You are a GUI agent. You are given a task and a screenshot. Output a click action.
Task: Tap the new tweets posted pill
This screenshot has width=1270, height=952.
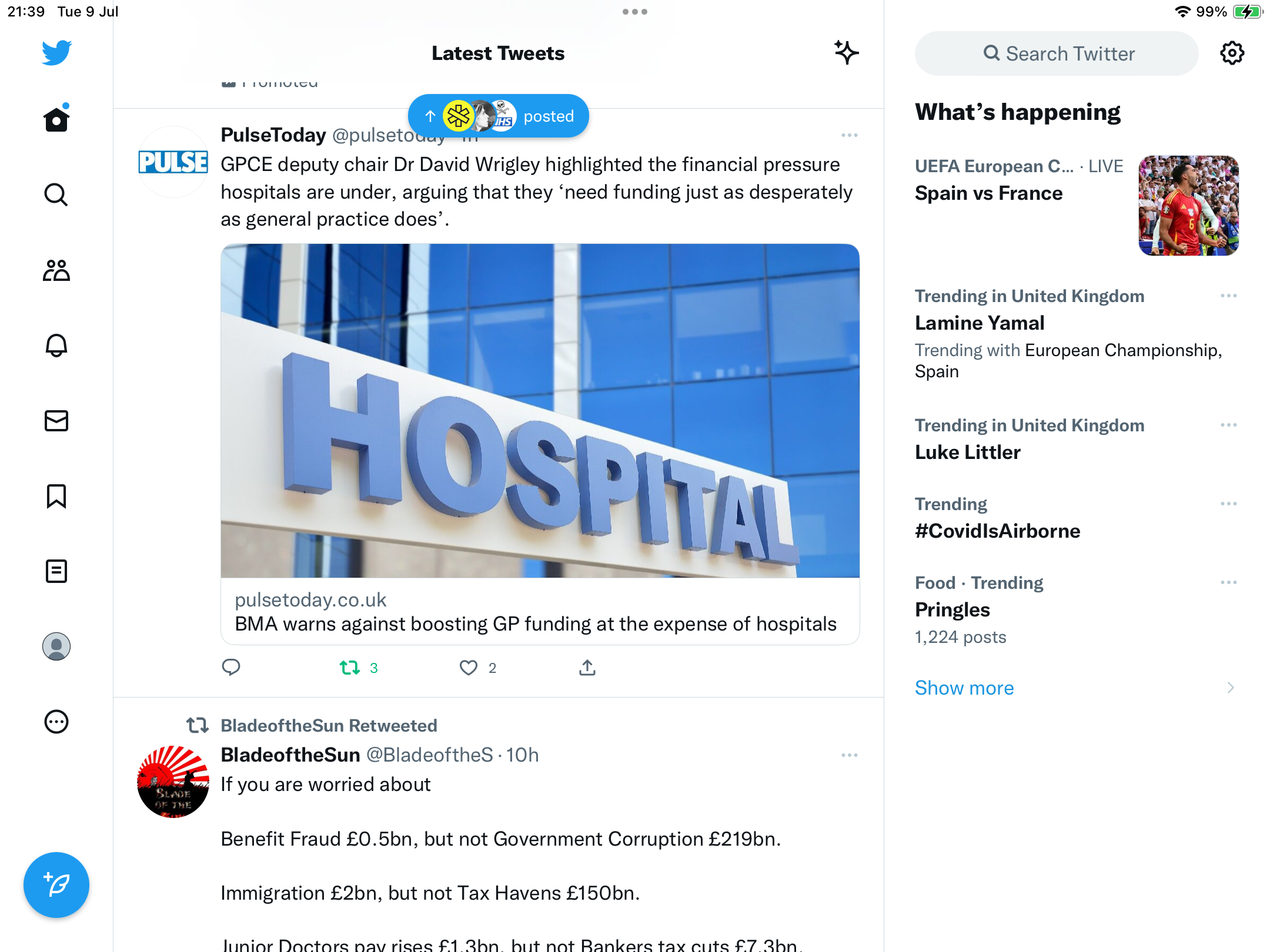click(499, 116)
